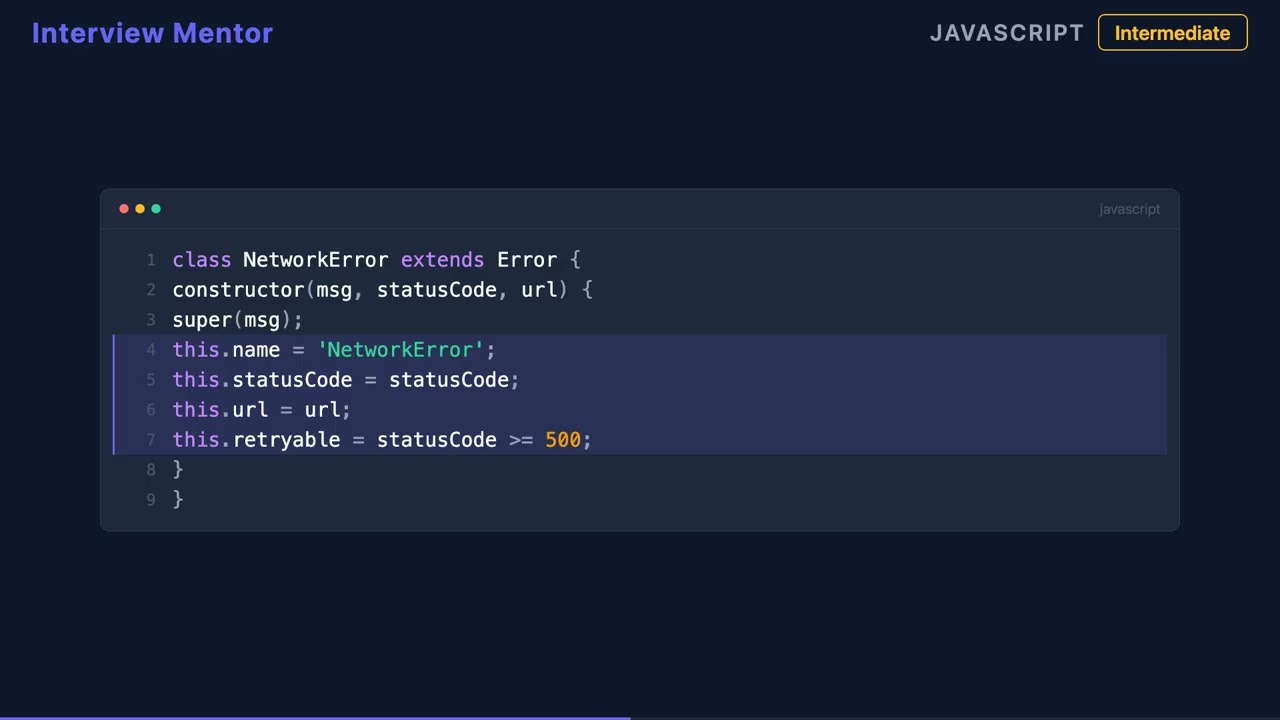Click line number 8
1280x720 pixels.
[151, 470]
